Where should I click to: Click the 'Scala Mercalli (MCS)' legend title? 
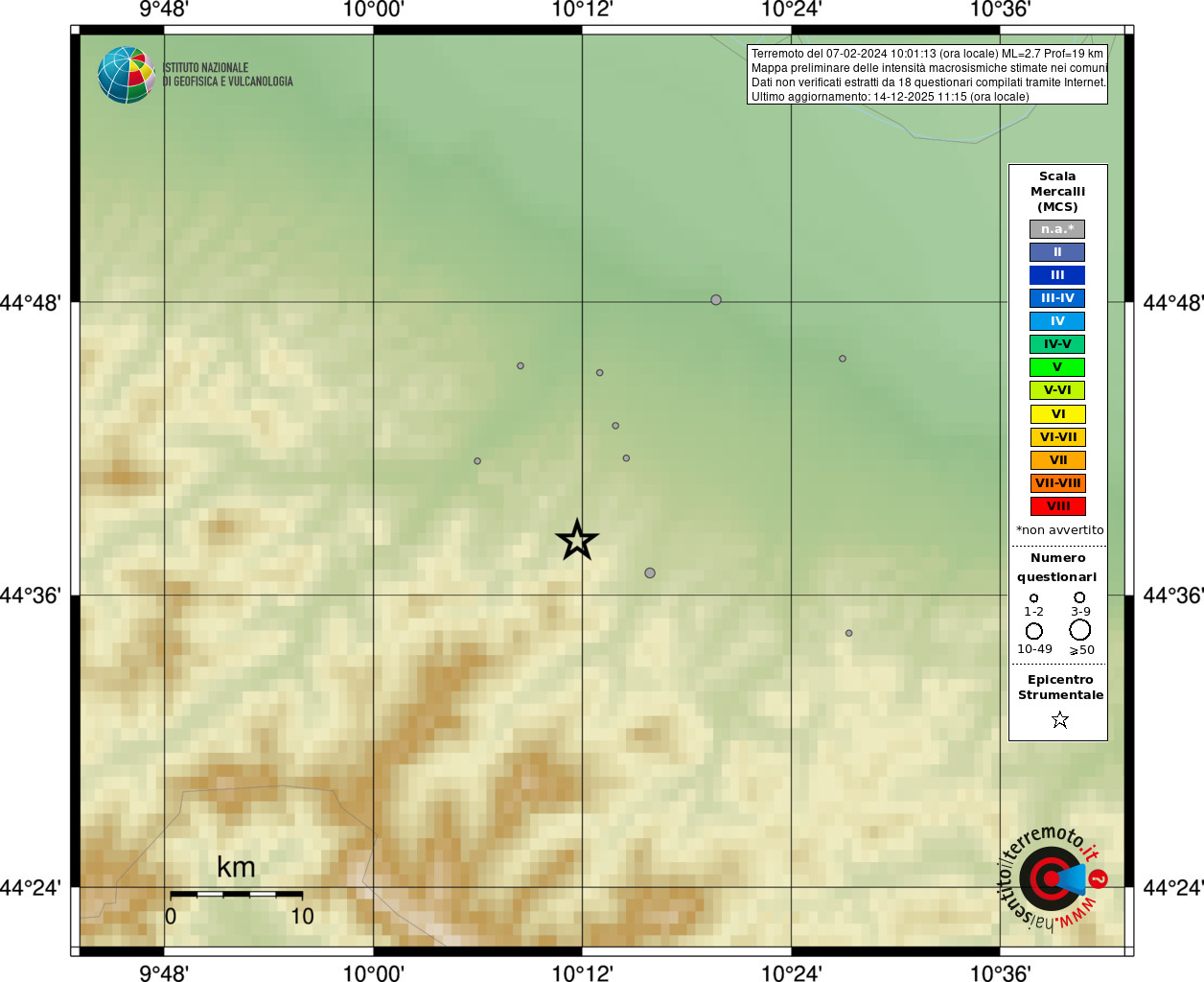click(x=1057, y=191)
